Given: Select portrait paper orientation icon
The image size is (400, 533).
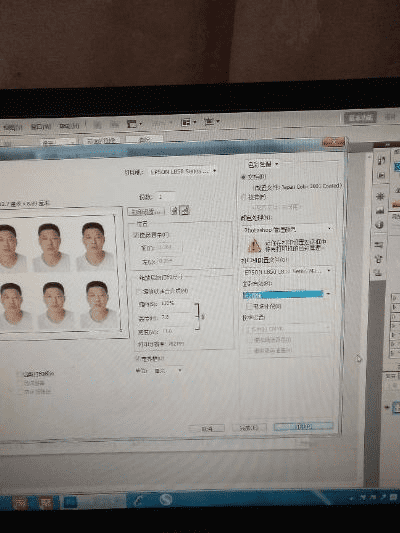Looking at the screenshot, I should tap(175, 210).
